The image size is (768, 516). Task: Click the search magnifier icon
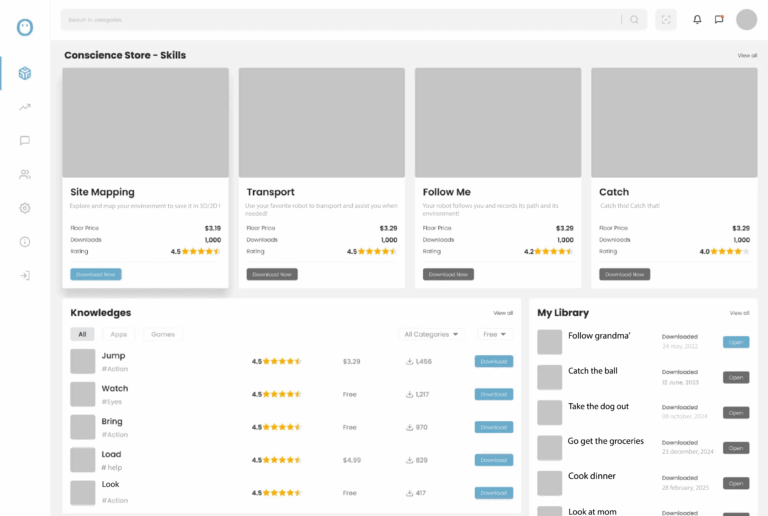pyautogui.click(x=634, y=19)
